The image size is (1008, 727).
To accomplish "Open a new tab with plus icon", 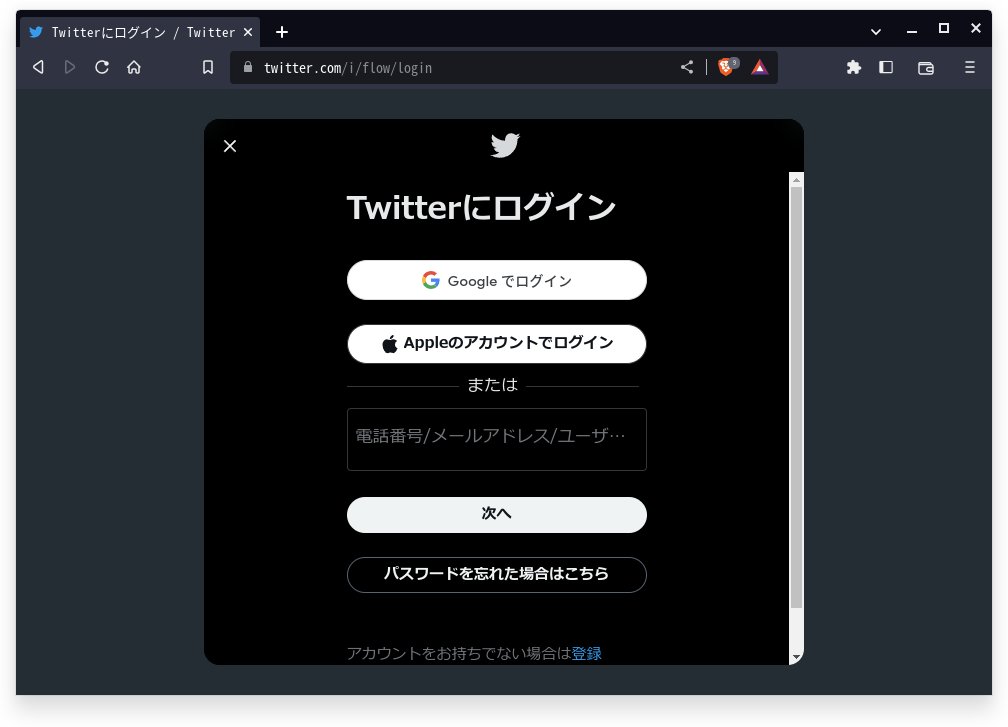I will tap(282, 32).
